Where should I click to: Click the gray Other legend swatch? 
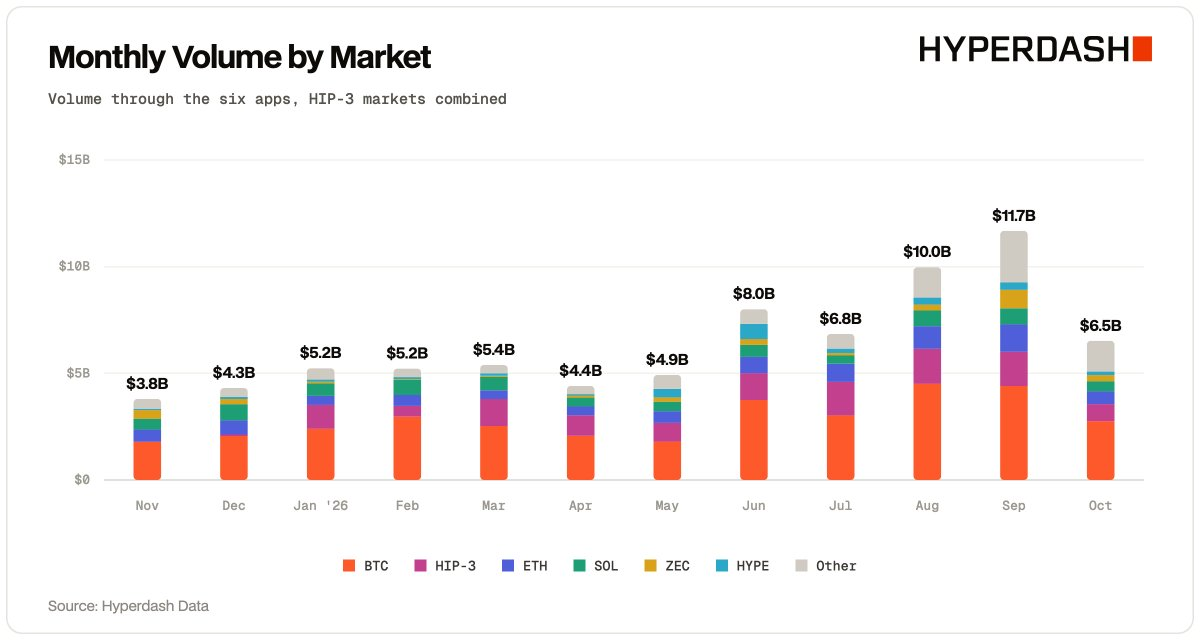(x=801, y=566)
